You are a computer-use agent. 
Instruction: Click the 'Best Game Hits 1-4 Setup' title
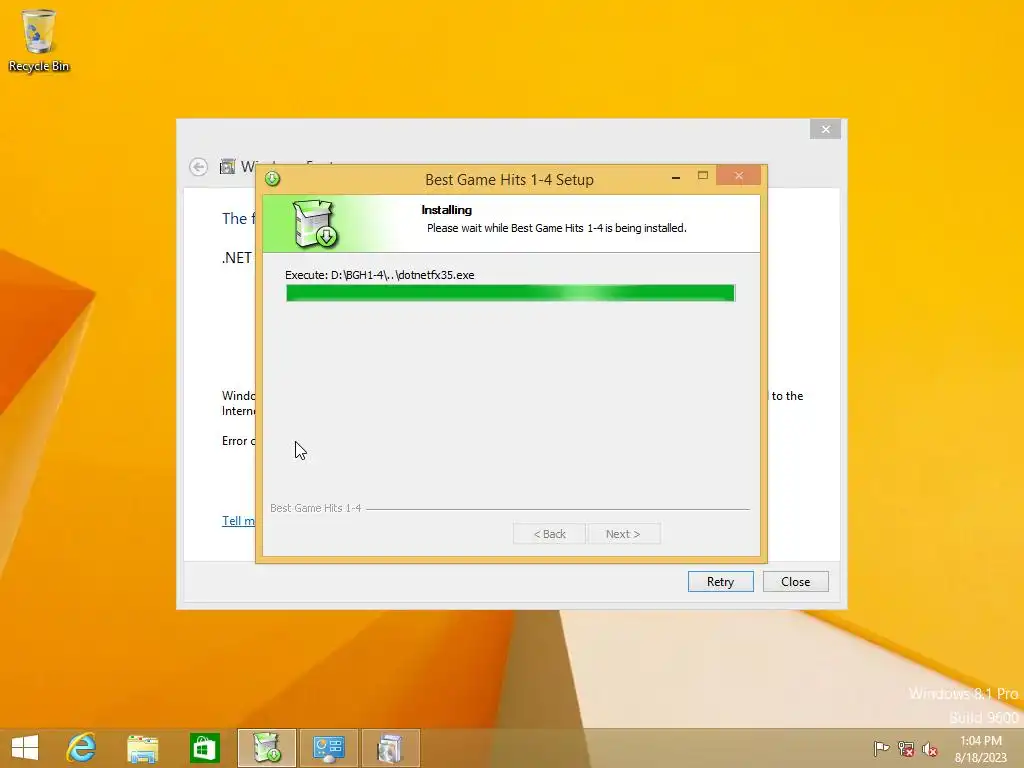(509, 180)
